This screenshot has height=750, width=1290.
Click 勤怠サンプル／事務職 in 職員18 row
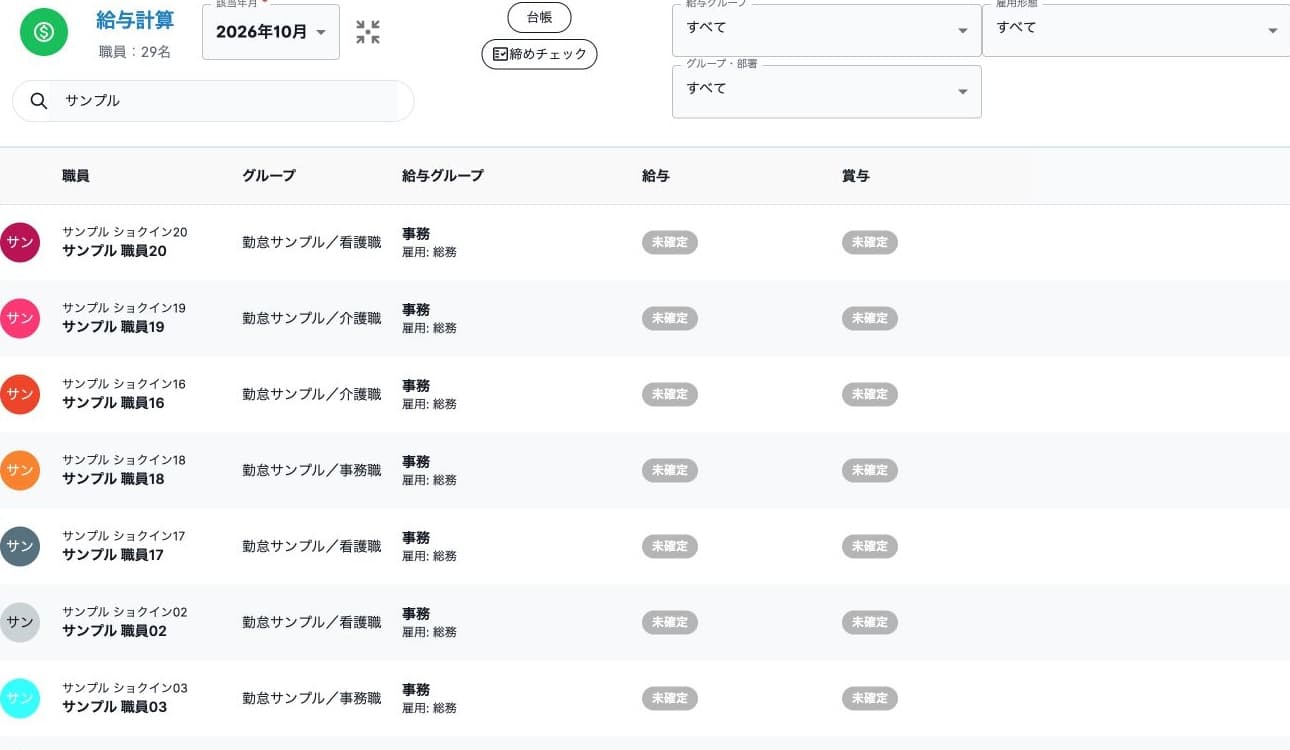pyautogui.click(x=312, y=470)
